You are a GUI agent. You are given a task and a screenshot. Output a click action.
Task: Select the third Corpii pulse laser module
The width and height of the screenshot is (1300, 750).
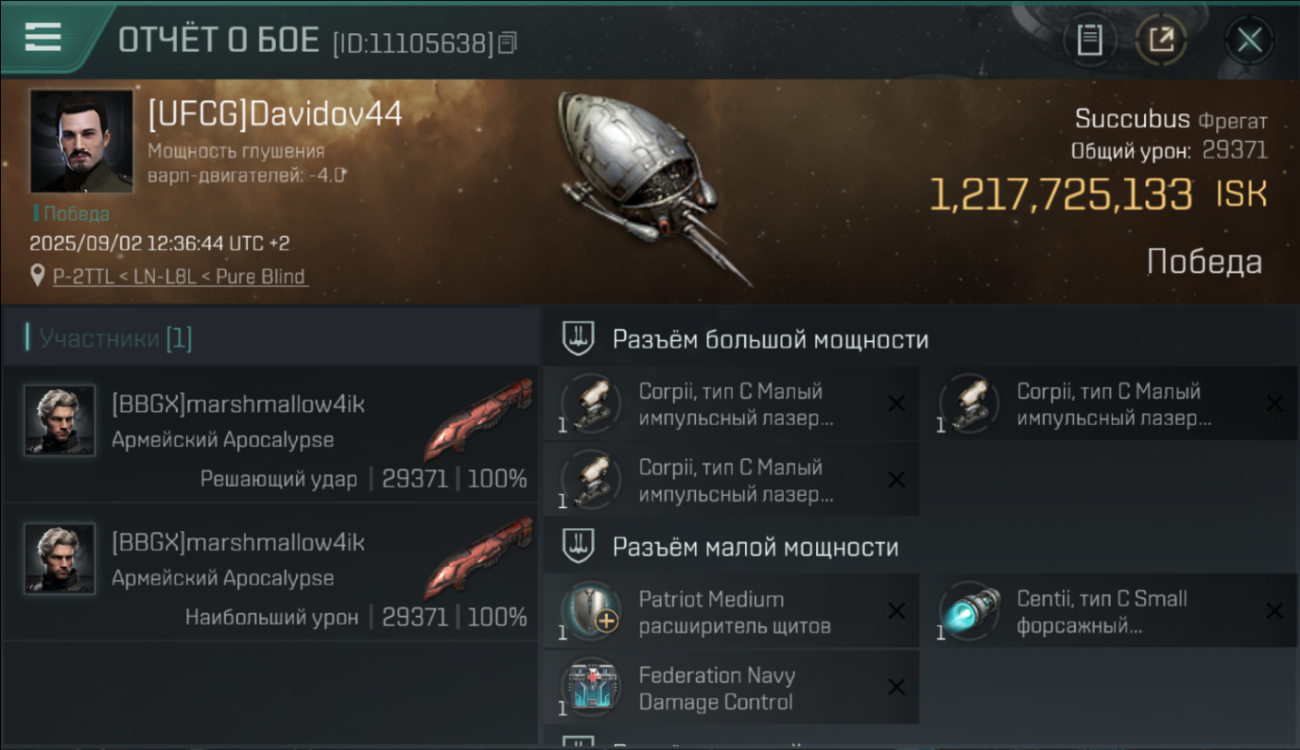[x=731, y=480]
